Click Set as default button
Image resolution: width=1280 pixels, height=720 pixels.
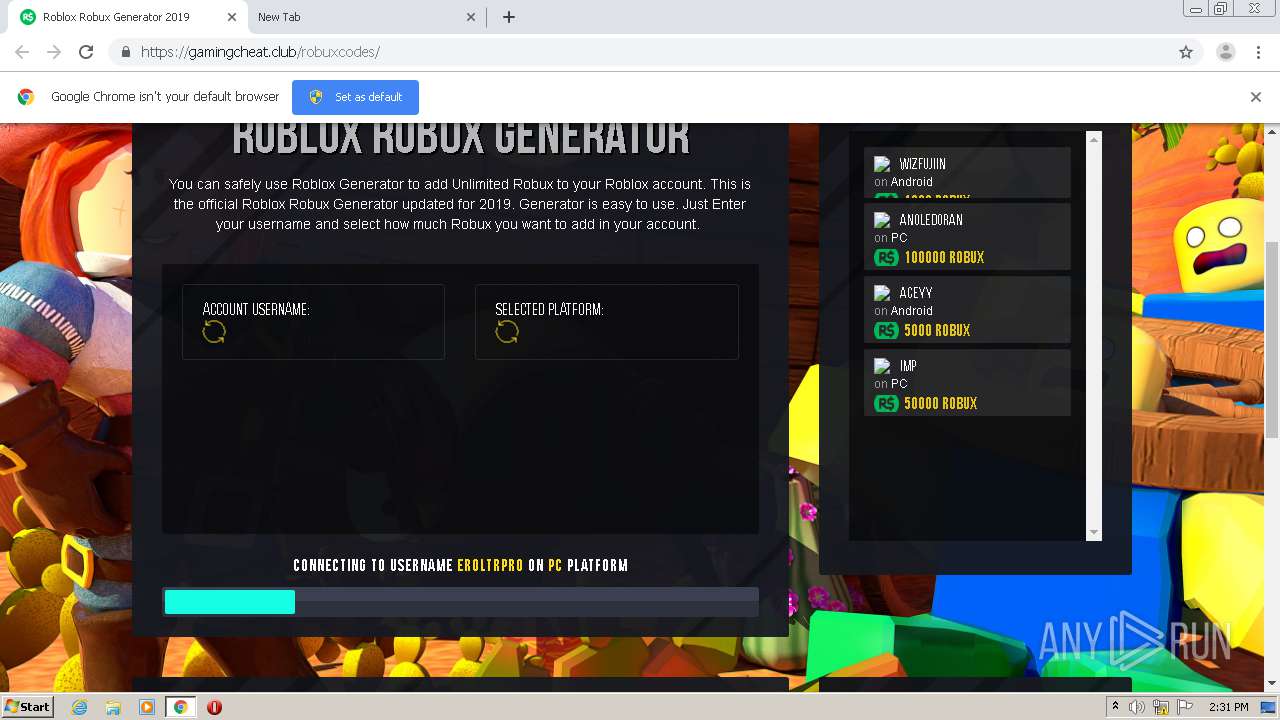[x=355, y=97]
